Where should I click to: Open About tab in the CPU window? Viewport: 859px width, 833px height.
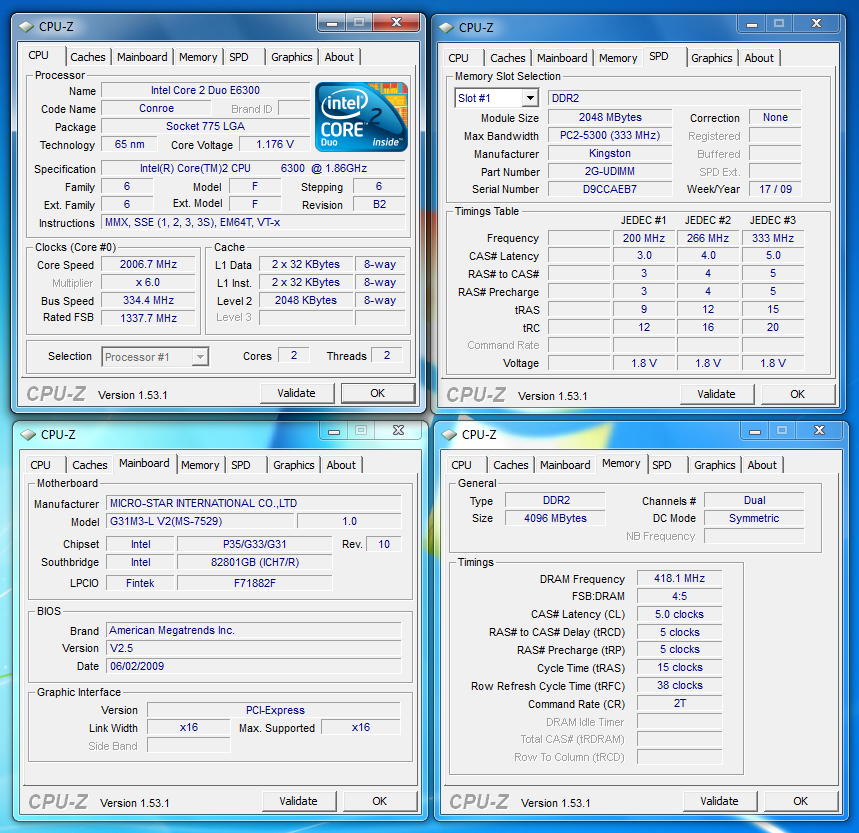[339, 57]
